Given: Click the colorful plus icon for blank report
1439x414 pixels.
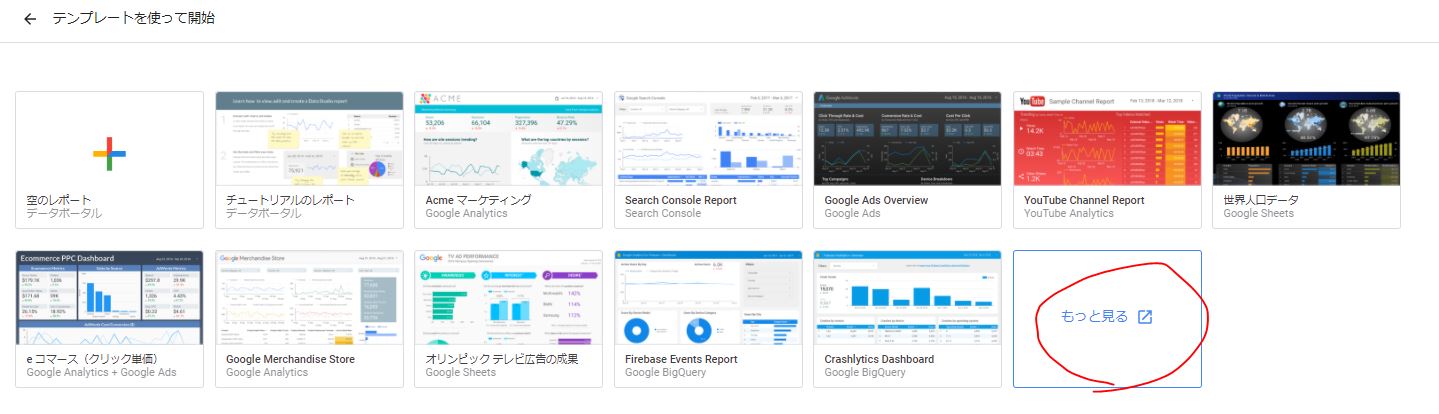Looking at the screenshot, I should click(x=109, y=152).
